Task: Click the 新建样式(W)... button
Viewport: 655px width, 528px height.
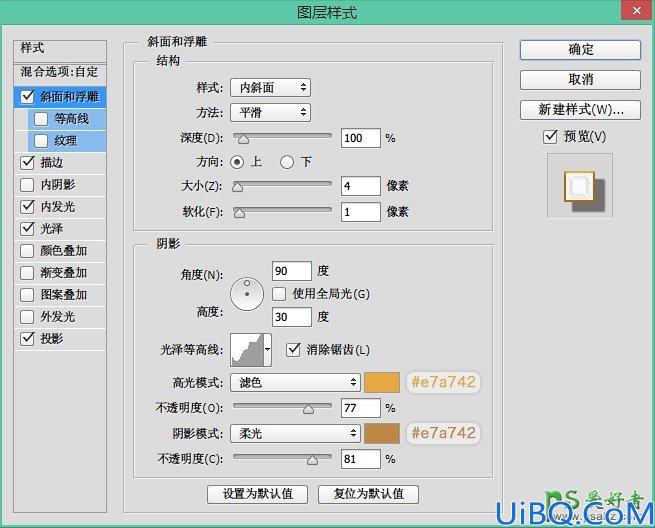Action: pyautogui.click(x=580, y=110)
